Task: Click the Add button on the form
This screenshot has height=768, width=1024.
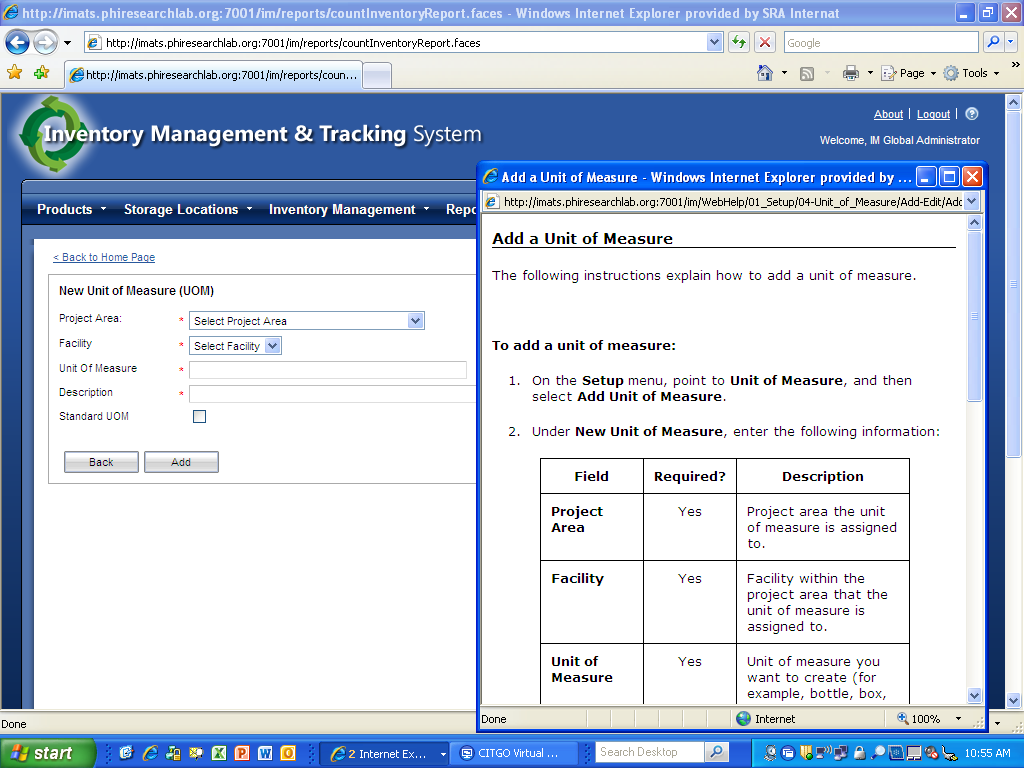Action: pyautogui.click(x=181, y=462)
